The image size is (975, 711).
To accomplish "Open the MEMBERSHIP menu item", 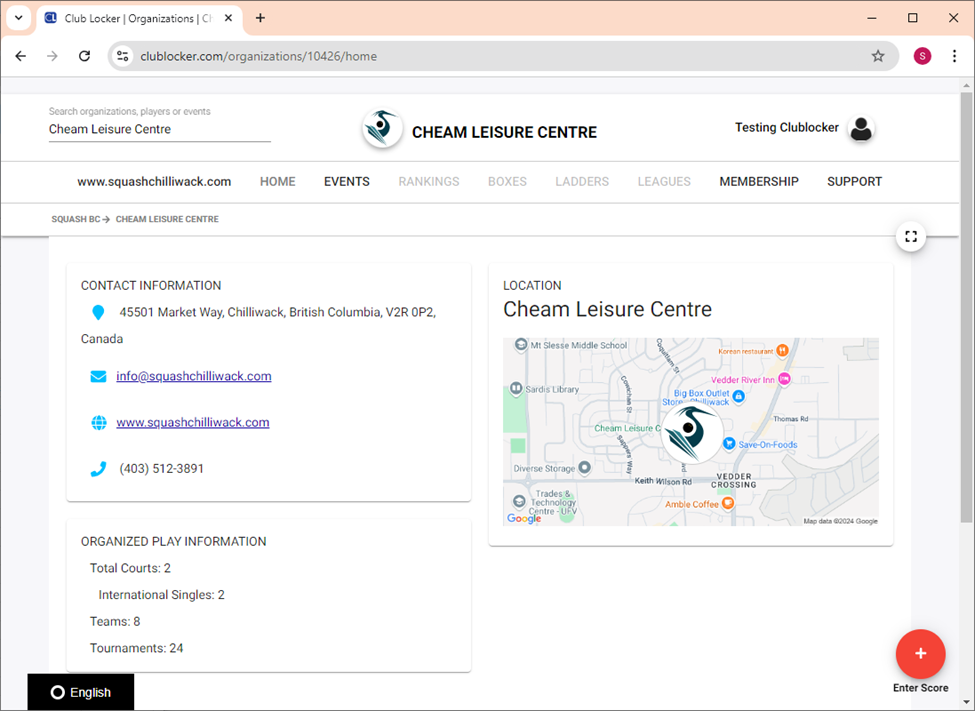I will pyautogui.click(x=758, y=182).
